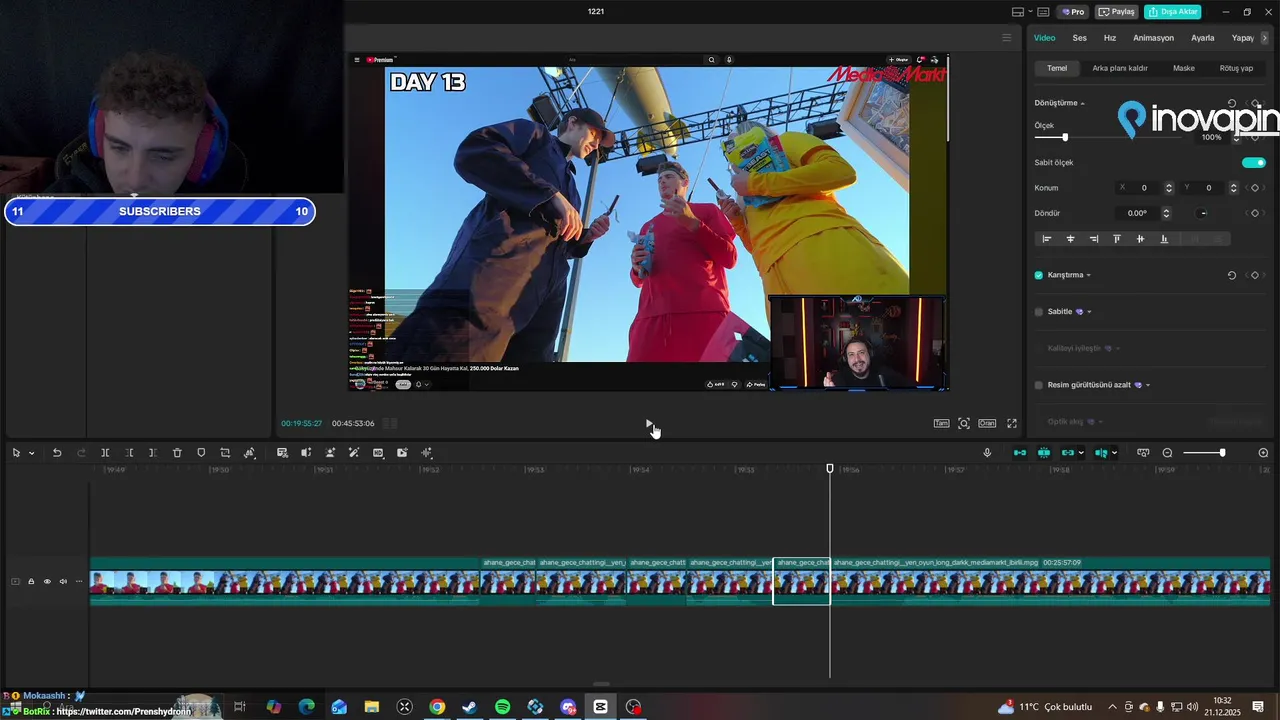Open the timeline preview-axis settings icon
Viewport: 1280px width, 720px height.
(1143, 453)
